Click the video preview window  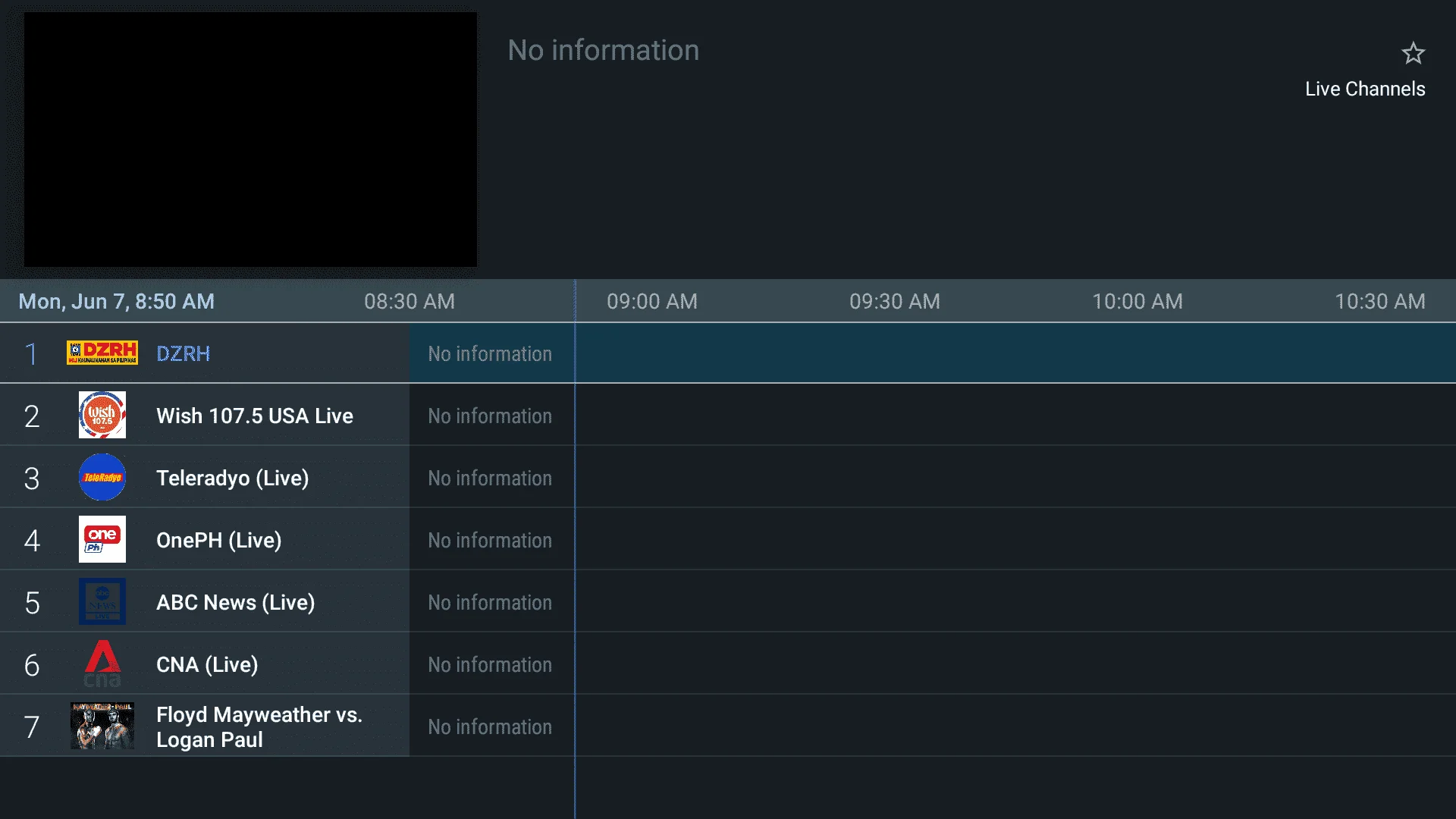(x=251, y=140)
